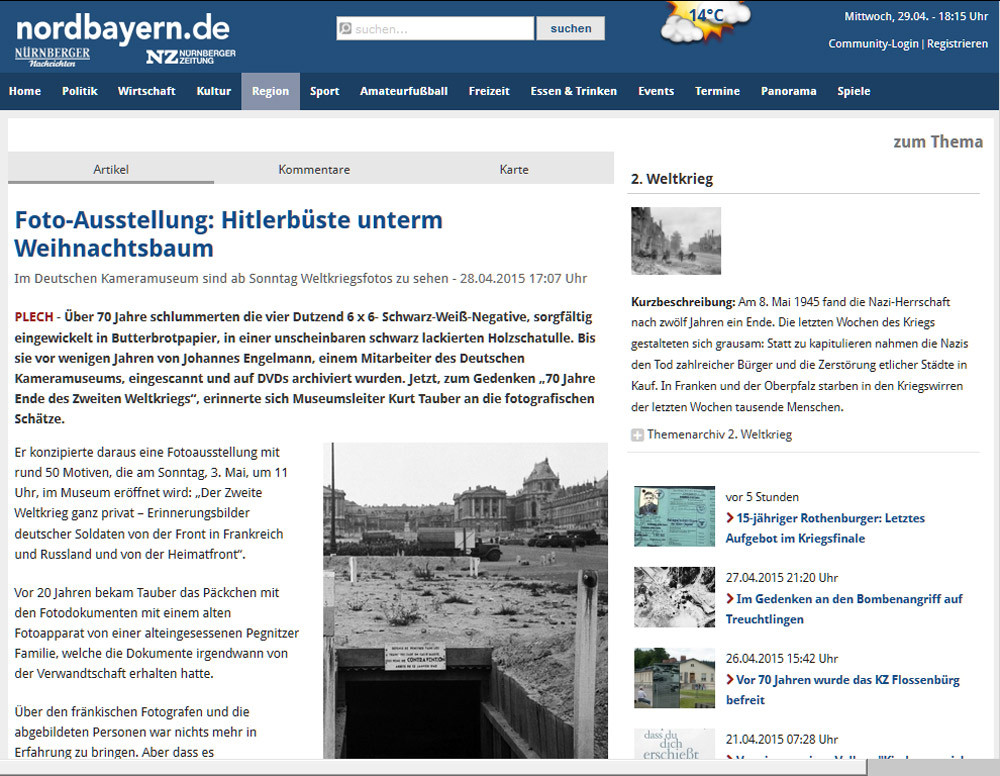
Task: Click the zum Thema heading
Action: click(x=938, y=142)
